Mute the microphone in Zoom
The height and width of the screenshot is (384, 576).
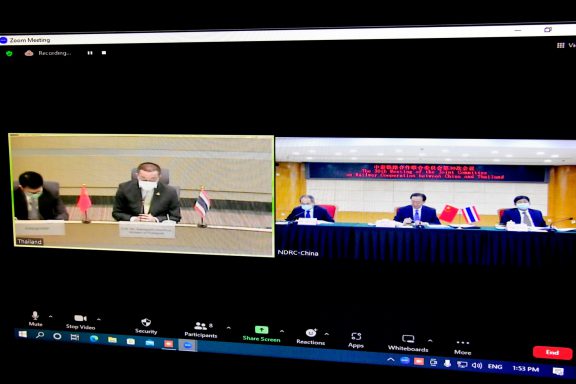(35, 319)
